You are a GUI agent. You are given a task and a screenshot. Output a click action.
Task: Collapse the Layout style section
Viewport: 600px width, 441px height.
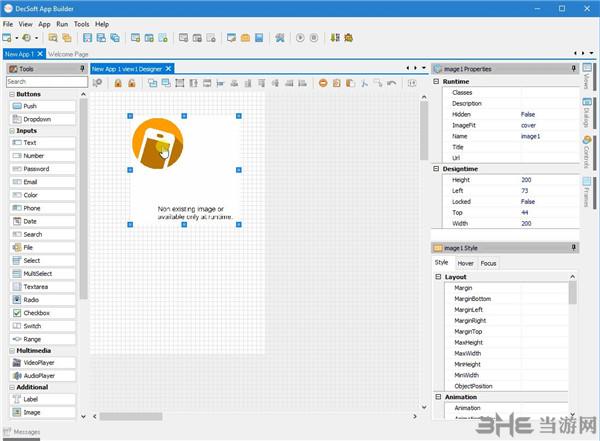point(438,277)
